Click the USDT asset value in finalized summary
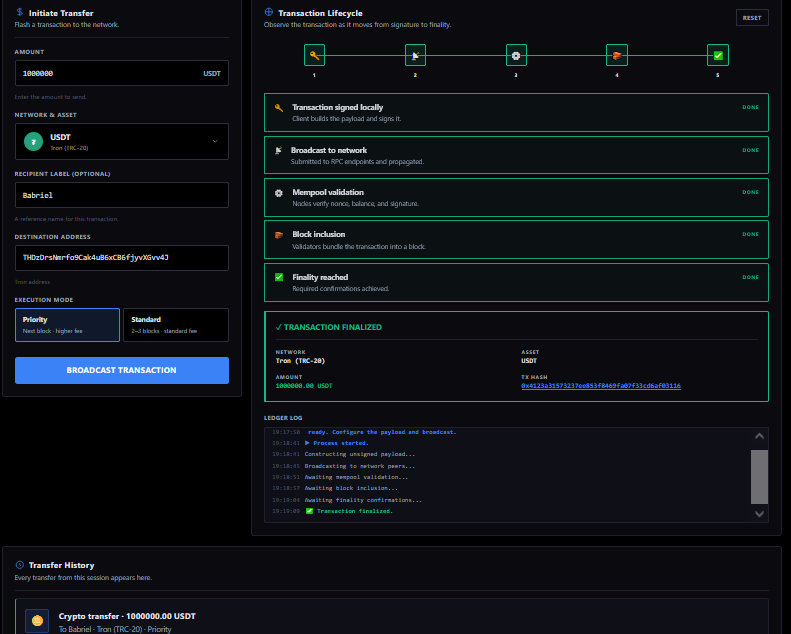Image resolution: width=791 pixels, height=634 pixels. click(529, 361)
